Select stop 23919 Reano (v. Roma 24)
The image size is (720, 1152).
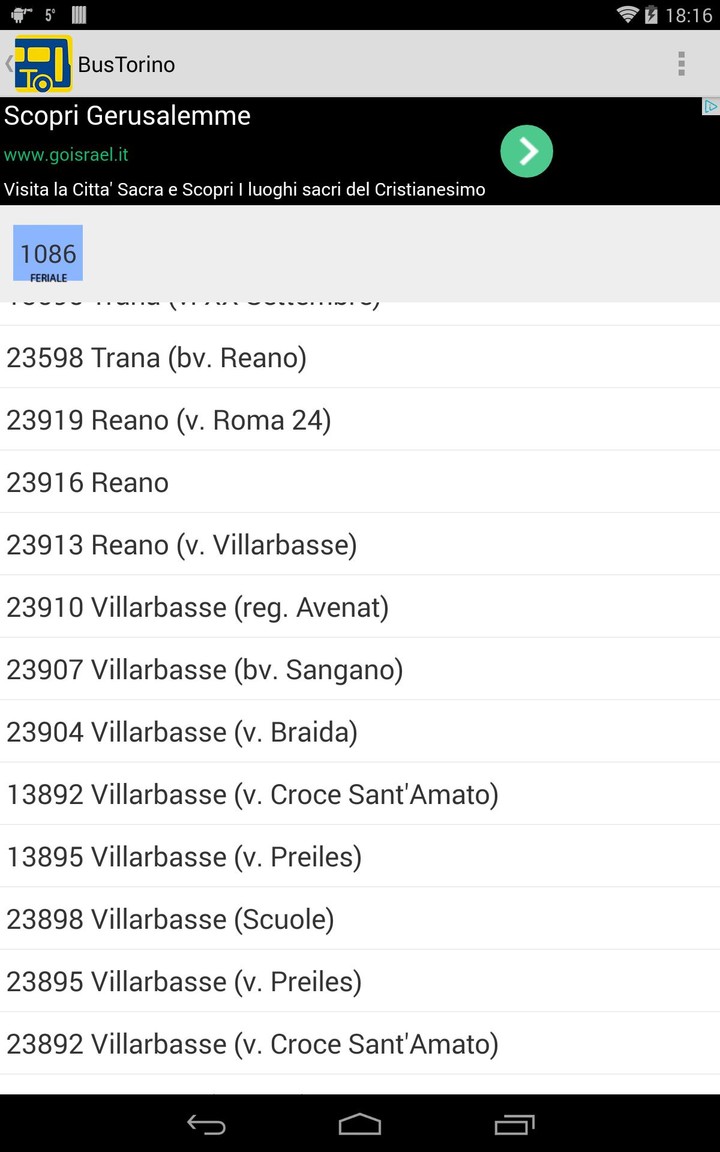click(360, 420)
